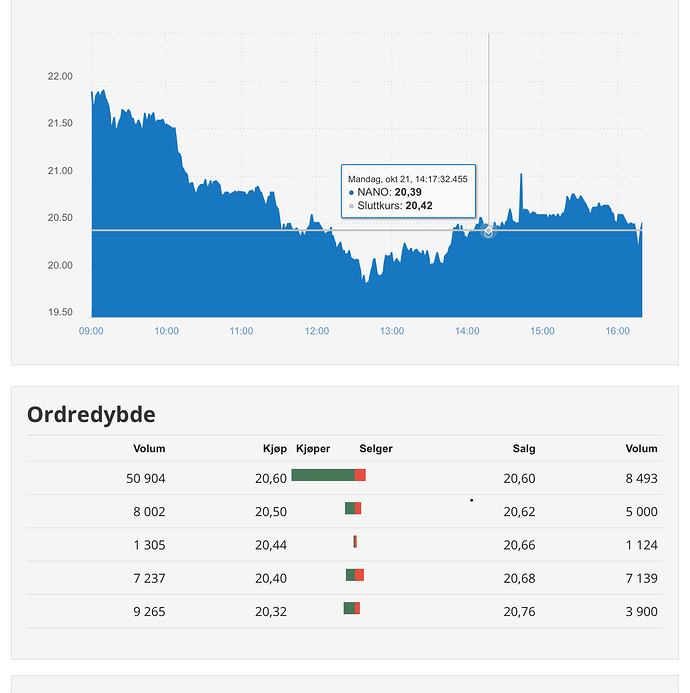The width and height of the screenshot is (690, 693).
Task: Click the depth bar in the 1 305 row
Action: click(355, 541)
